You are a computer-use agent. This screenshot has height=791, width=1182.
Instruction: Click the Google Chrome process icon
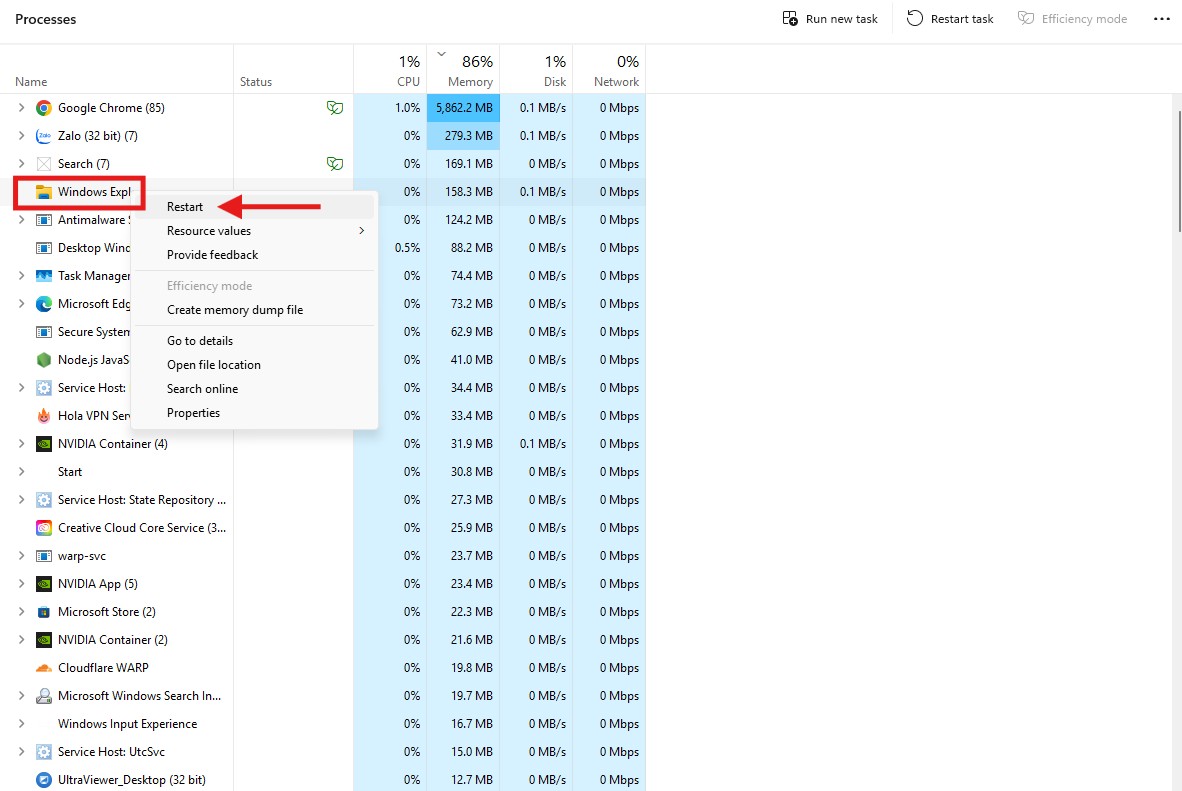44,108
